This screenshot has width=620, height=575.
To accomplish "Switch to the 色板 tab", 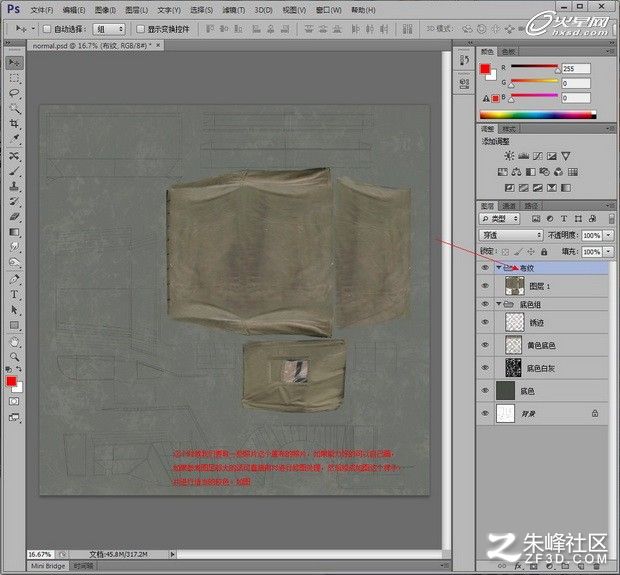I will tap(508, 52).
